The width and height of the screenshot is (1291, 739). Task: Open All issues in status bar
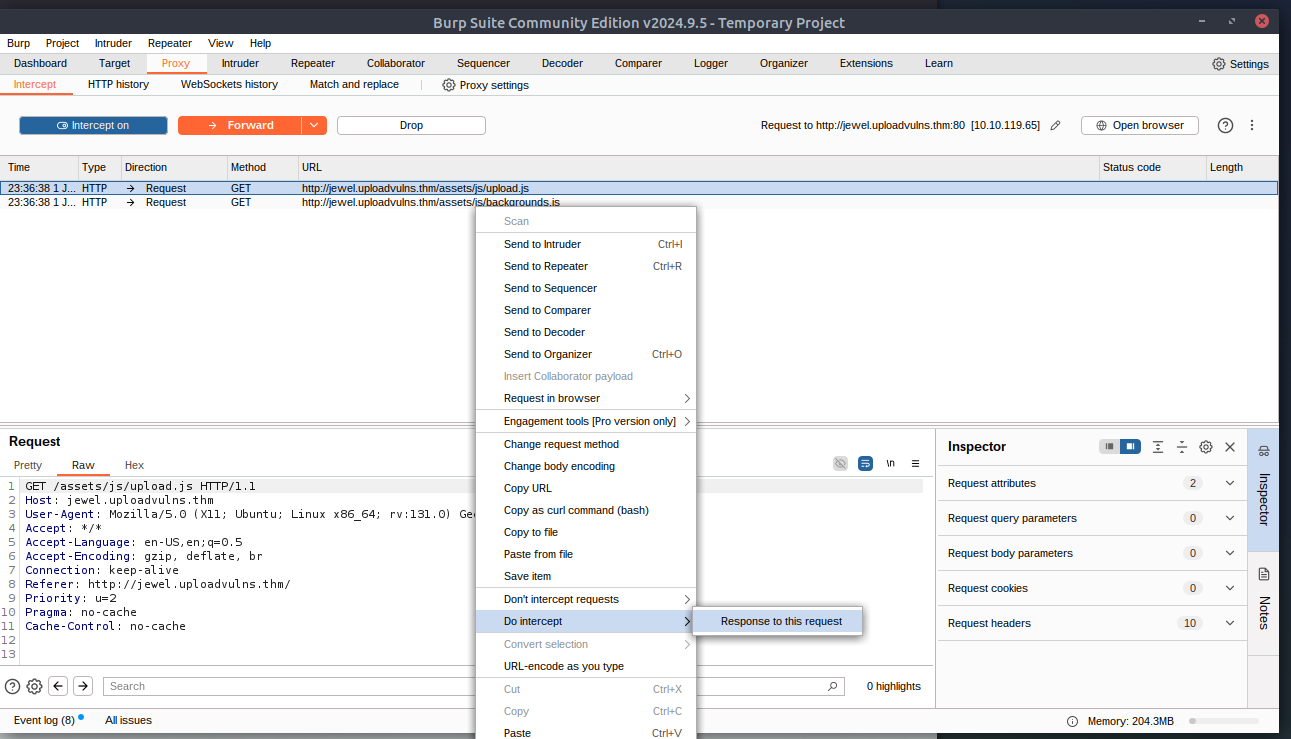[x=128, y=720]
